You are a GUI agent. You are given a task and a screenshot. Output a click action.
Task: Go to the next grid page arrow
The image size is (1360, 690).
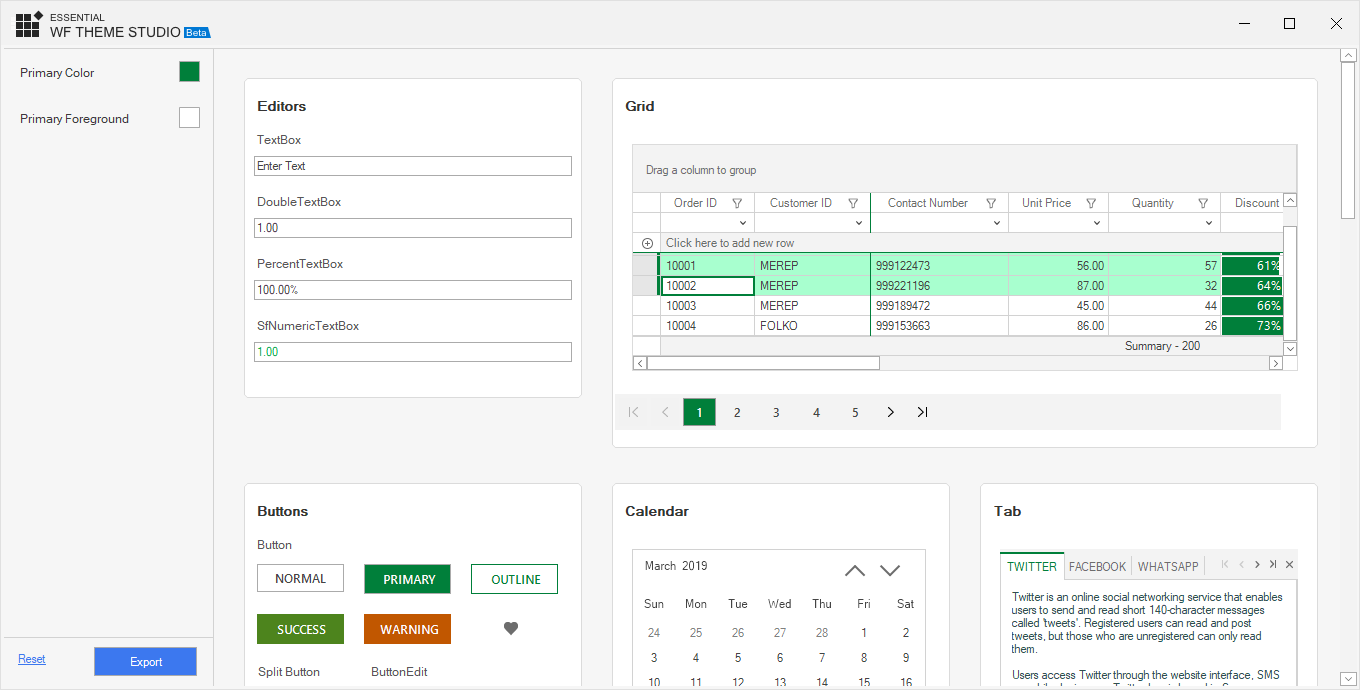coord(890,412)
